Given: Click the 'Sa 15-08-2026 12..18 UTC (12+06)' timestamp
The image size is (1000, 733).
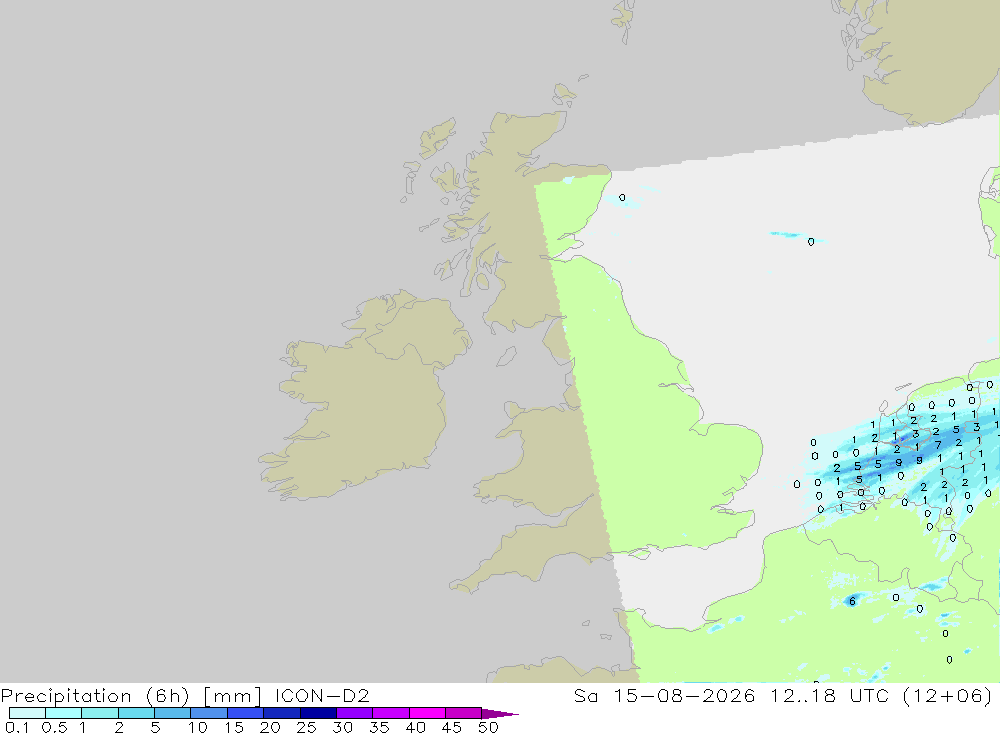Looking at the screenshot, I should (783, 695).
